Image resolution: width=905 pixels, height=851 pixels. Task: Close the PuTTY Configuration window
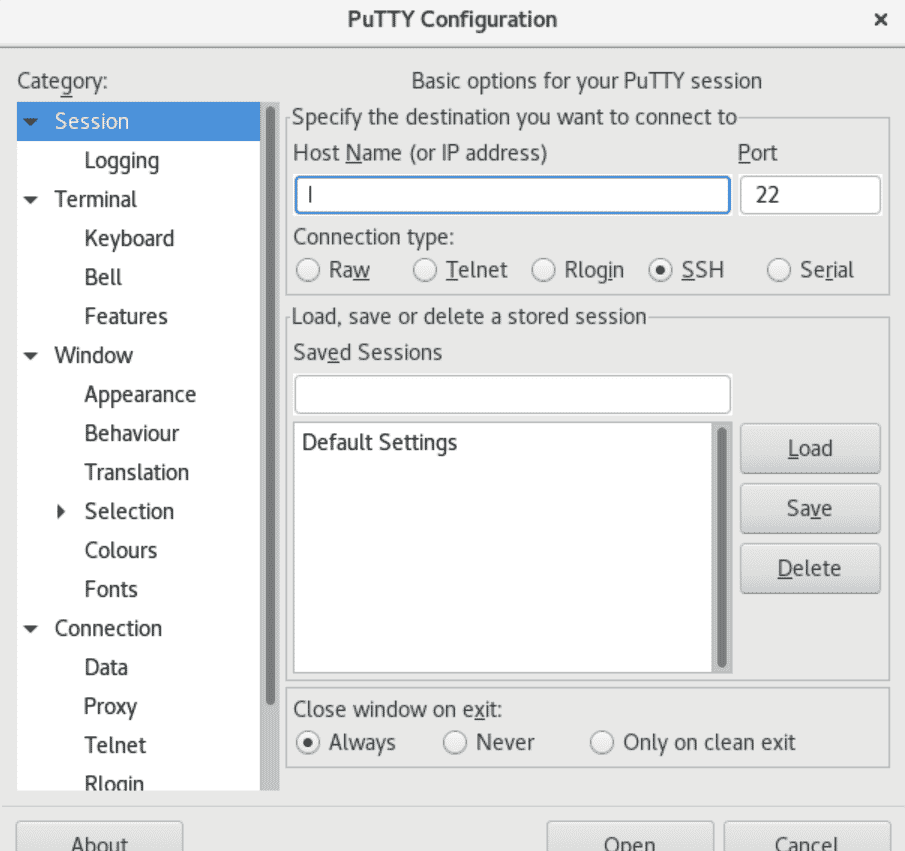(x=881, y=20)
